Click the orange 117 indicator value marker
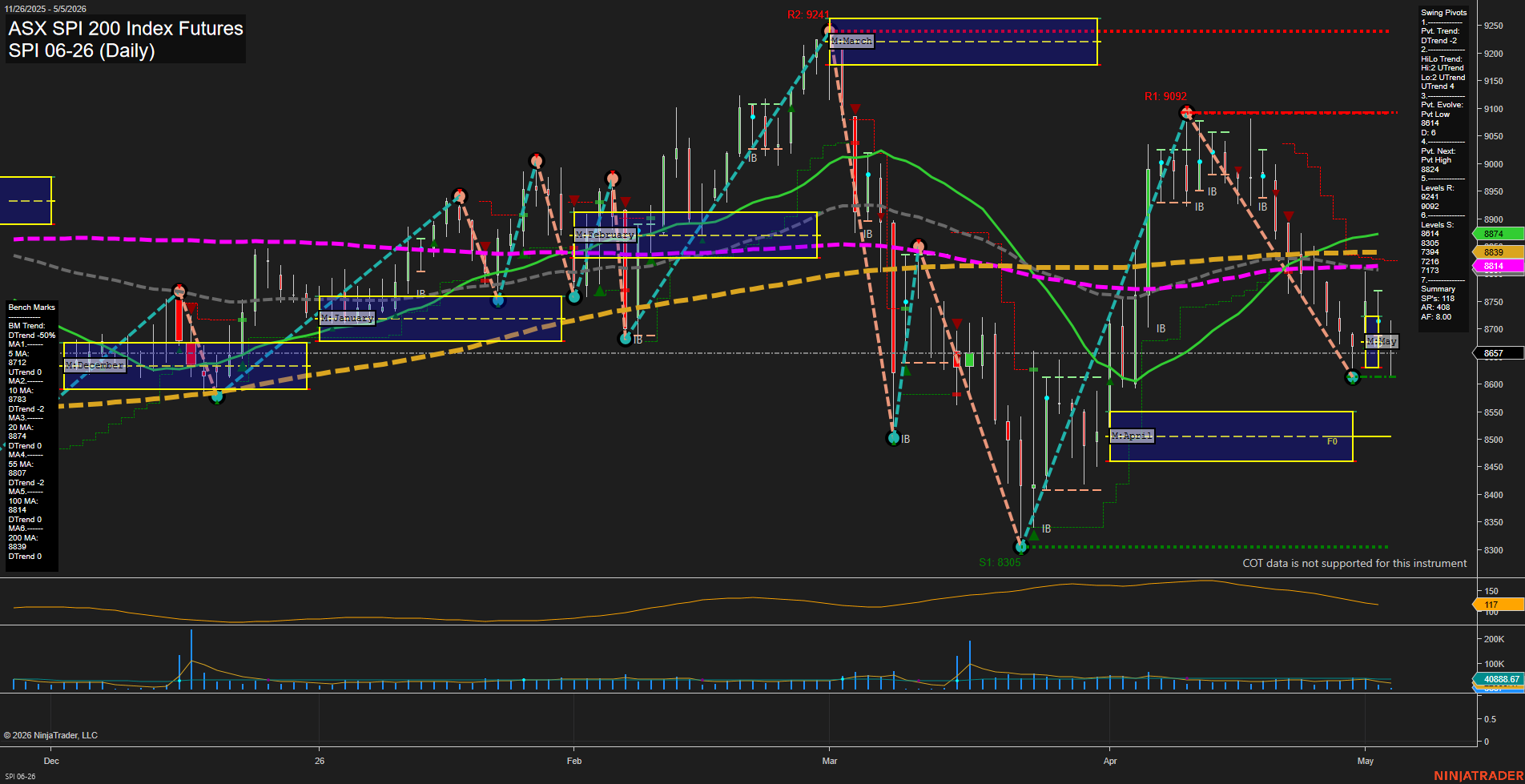The image size is (1525, 784). pyautogui.click(x=1498, y=605)
